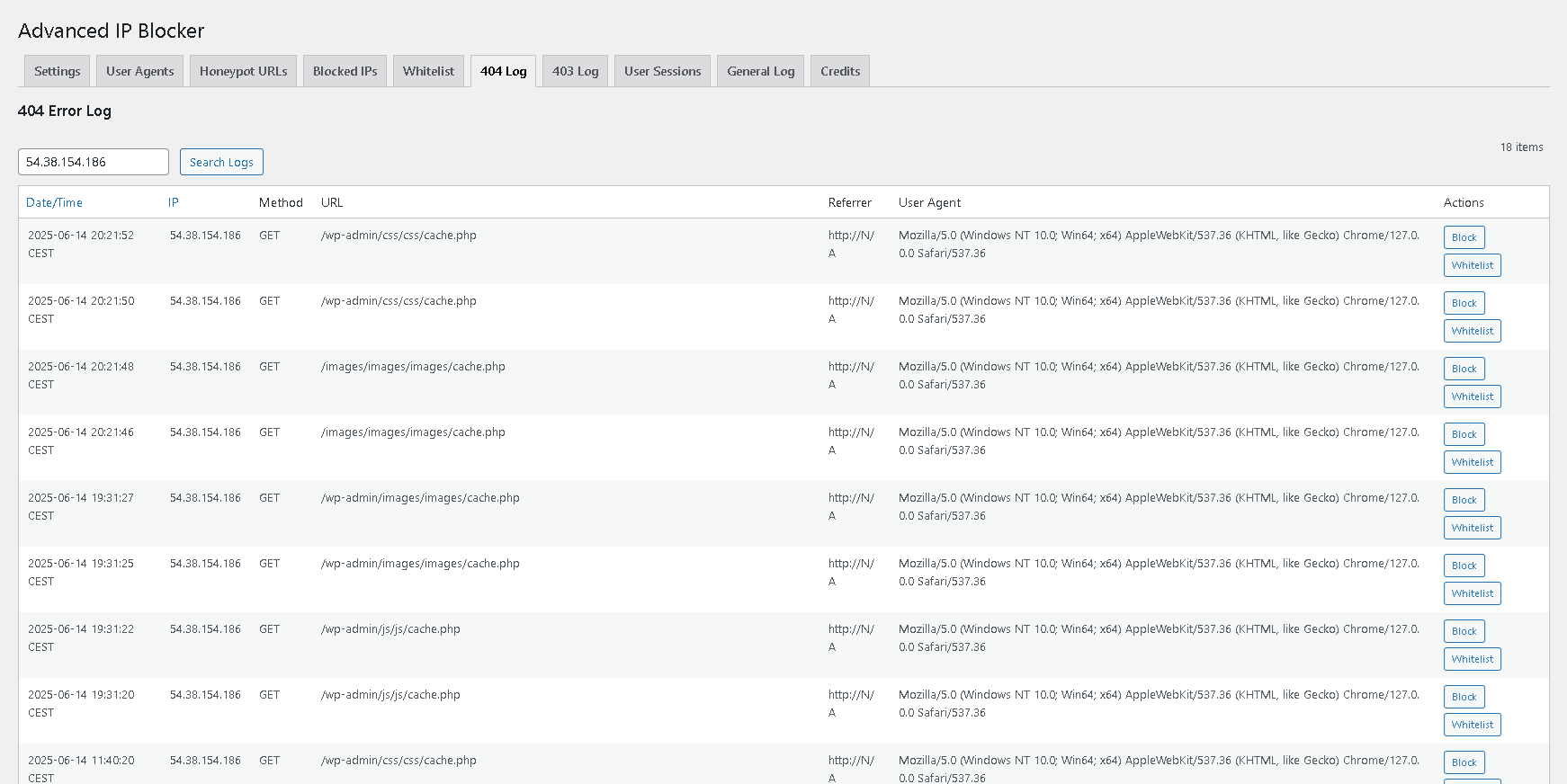The height and width of the screenshot is (784, 1567).
Task: Click the Search Logs button
Action: point(221,162)
